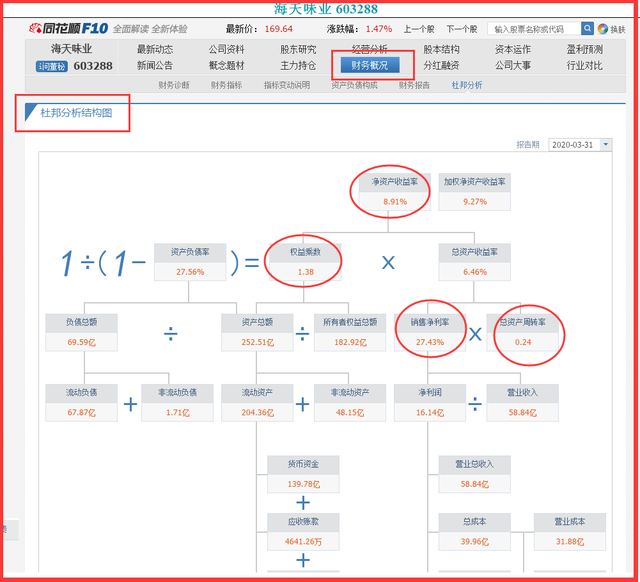Image resolution: width=640 pixels, height=582 pixels.
Task: Open the 公司大事 tab
Action: pos(513,65)
